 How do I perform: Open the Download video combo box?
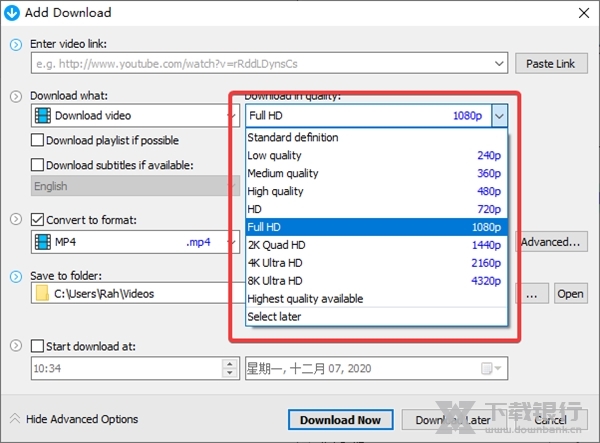(x=135, y=115)
